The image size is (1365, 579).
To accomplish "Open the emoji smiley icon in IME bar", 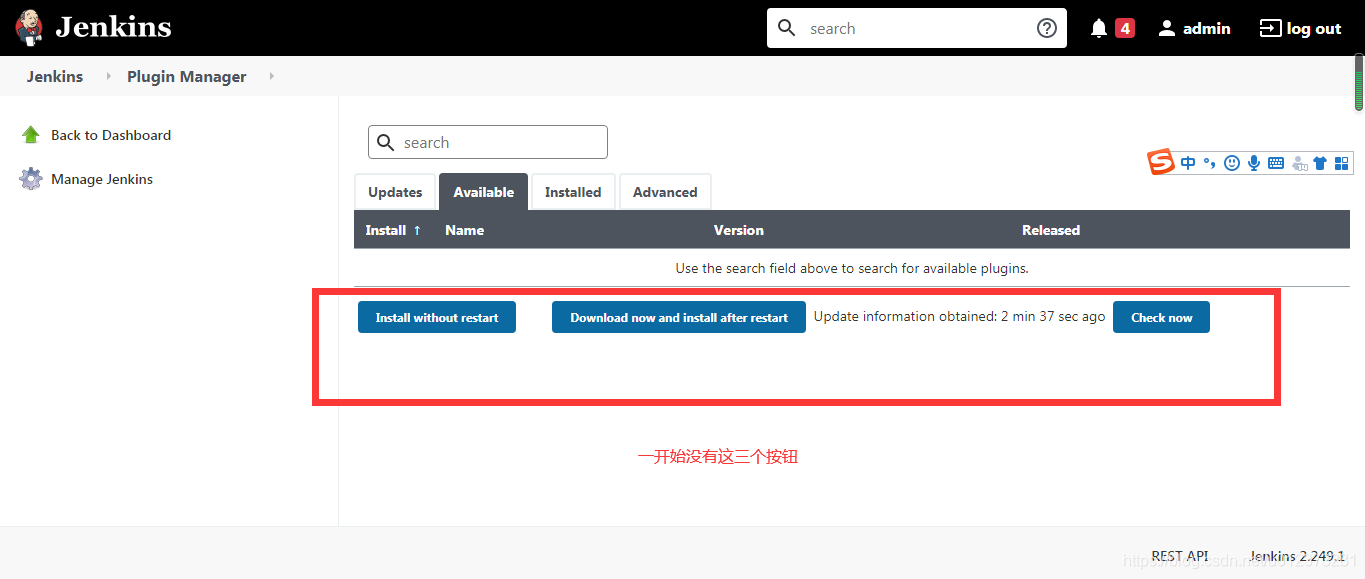I will (x=1232, y=163).
